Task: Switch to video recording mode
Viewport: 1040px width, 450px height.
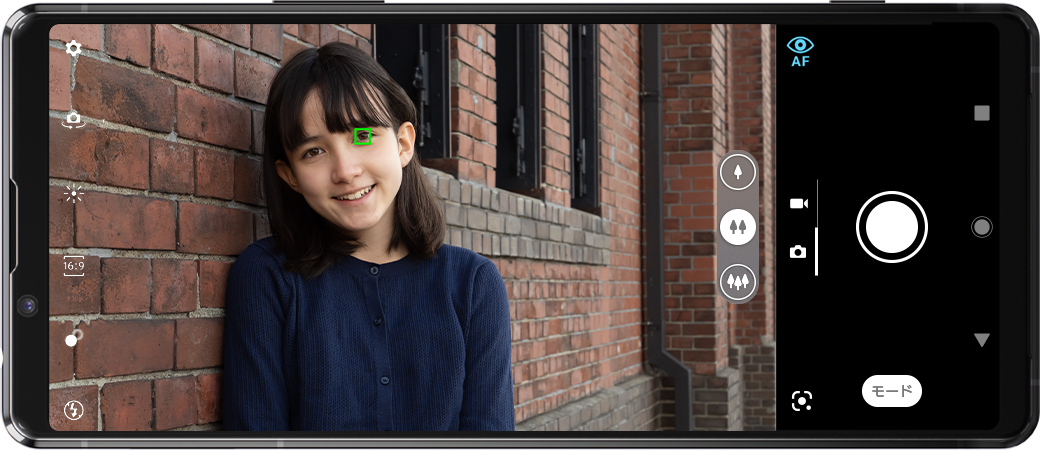Action: tap(798, 203)
